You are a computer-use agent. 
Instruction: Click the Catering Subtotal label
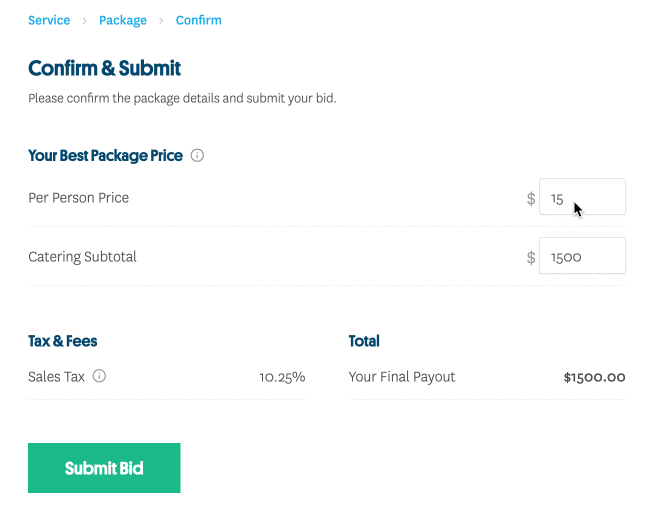pos(82,257)
